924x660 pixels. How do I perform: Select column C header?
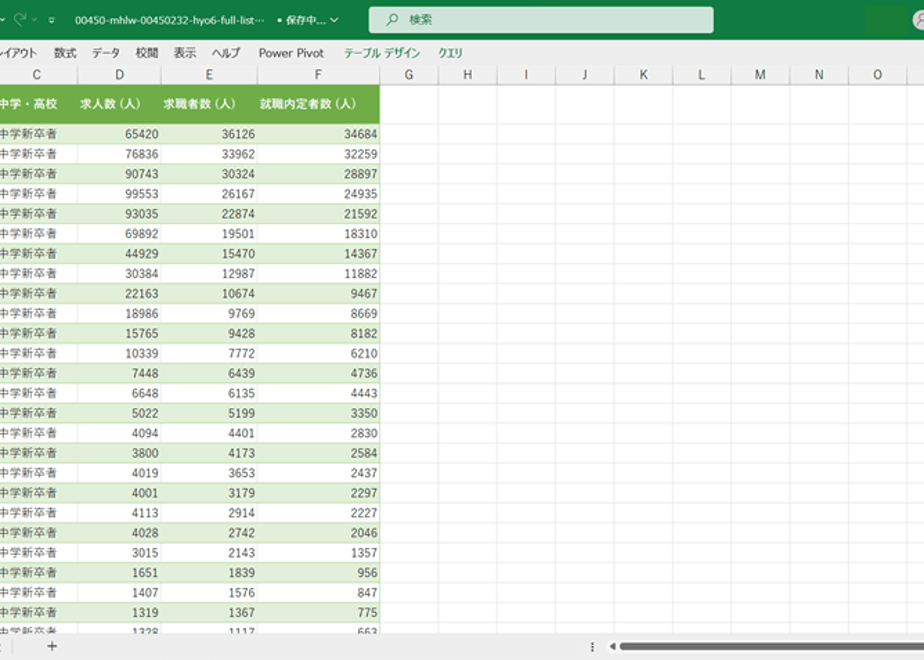point(38,75)
